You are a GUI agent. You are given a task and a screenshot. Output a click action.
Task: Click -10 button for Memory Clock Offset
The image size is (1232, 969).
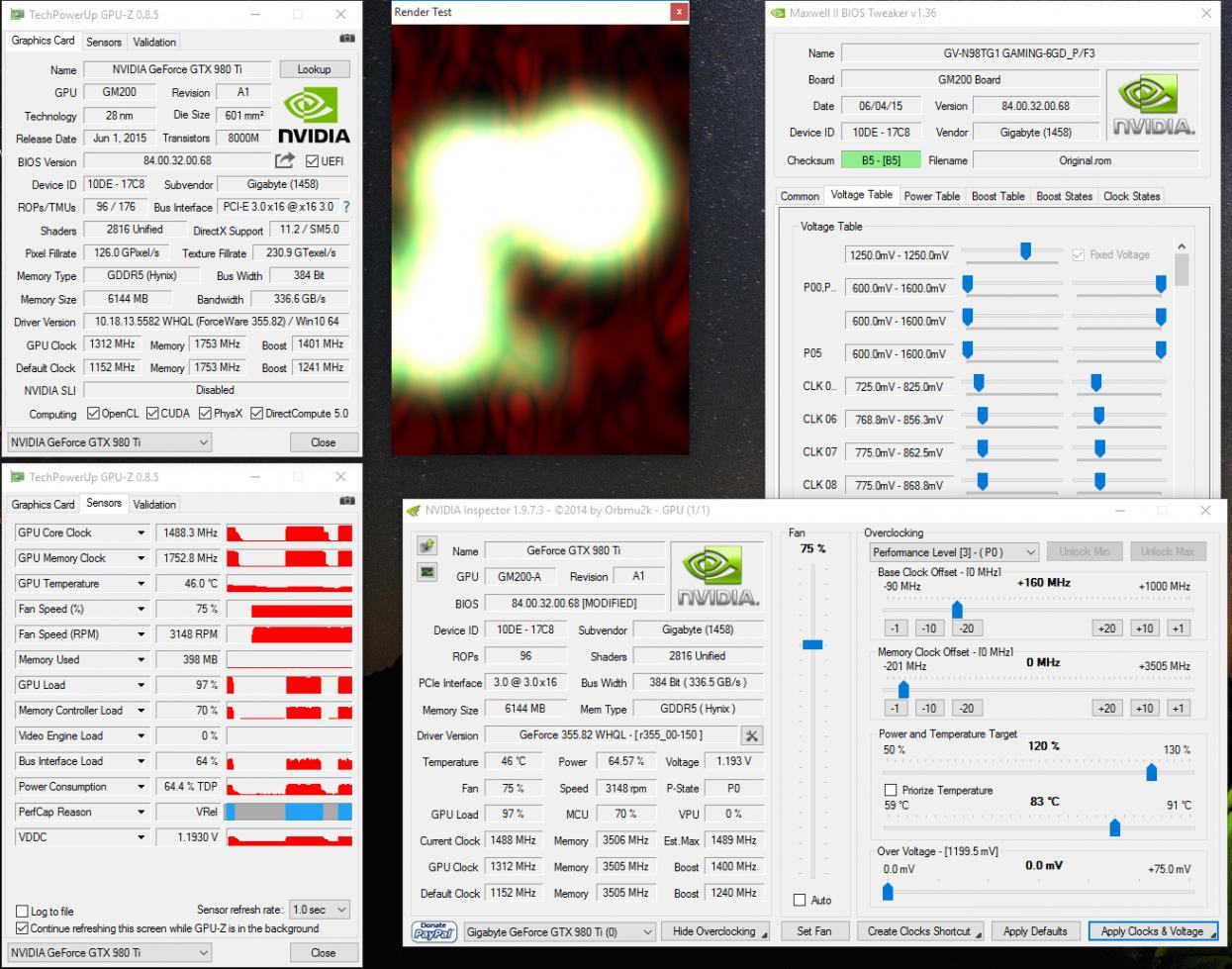(x=929, y=708)
